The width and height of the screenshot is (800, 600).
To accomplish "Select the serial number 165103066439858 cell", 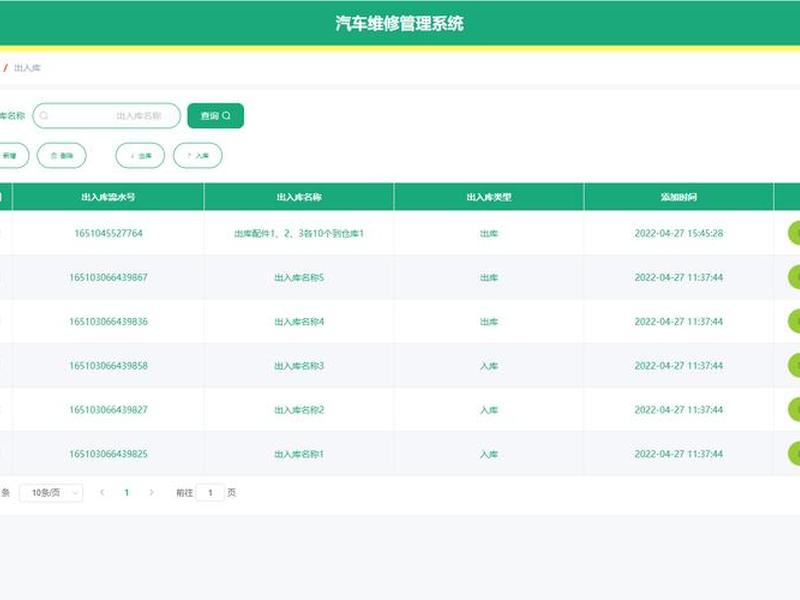I will 108,366.
